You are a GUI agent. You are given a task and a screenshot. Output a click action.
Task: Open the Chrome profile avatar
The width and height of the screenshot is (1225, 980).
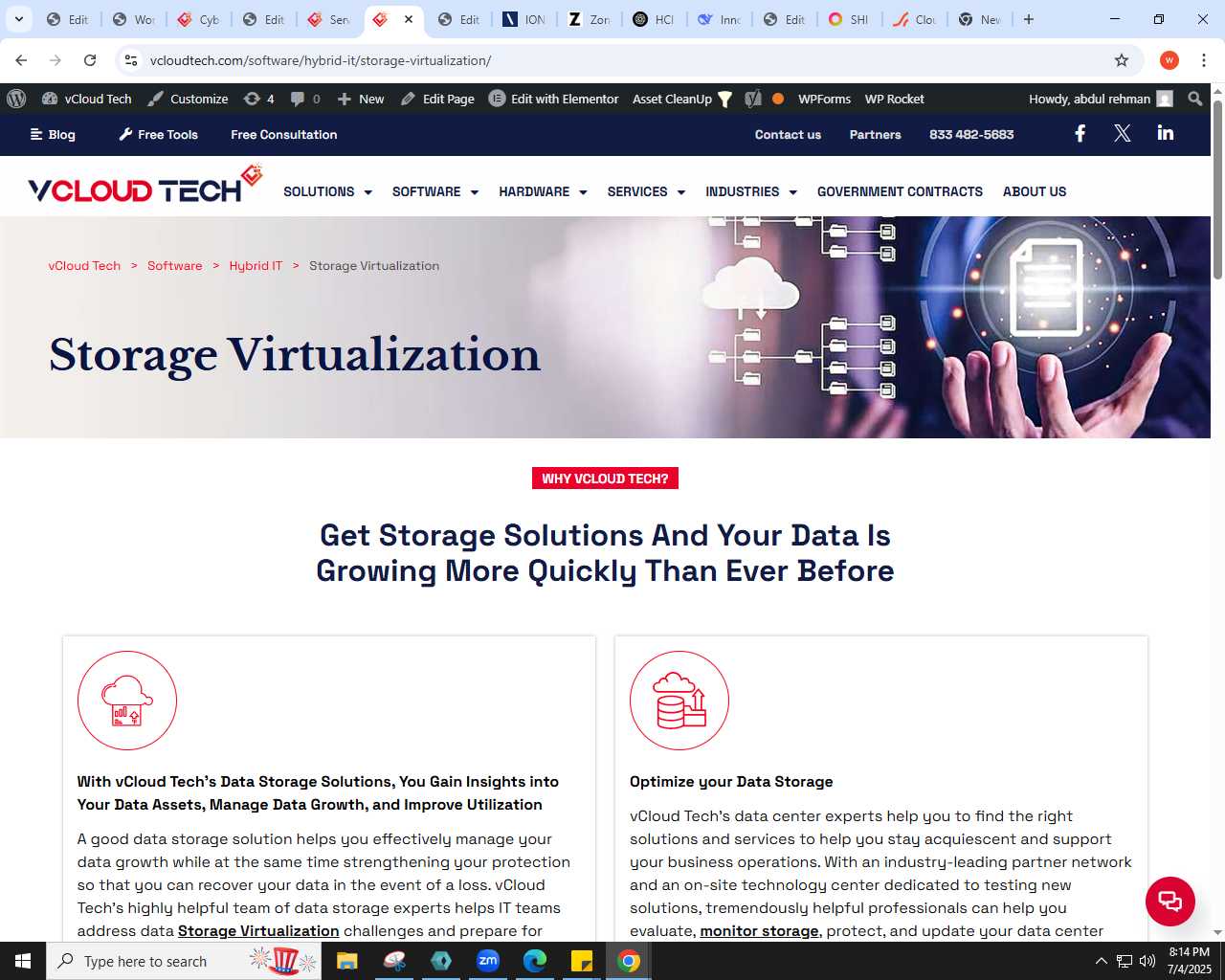(x=1169, y=60)
